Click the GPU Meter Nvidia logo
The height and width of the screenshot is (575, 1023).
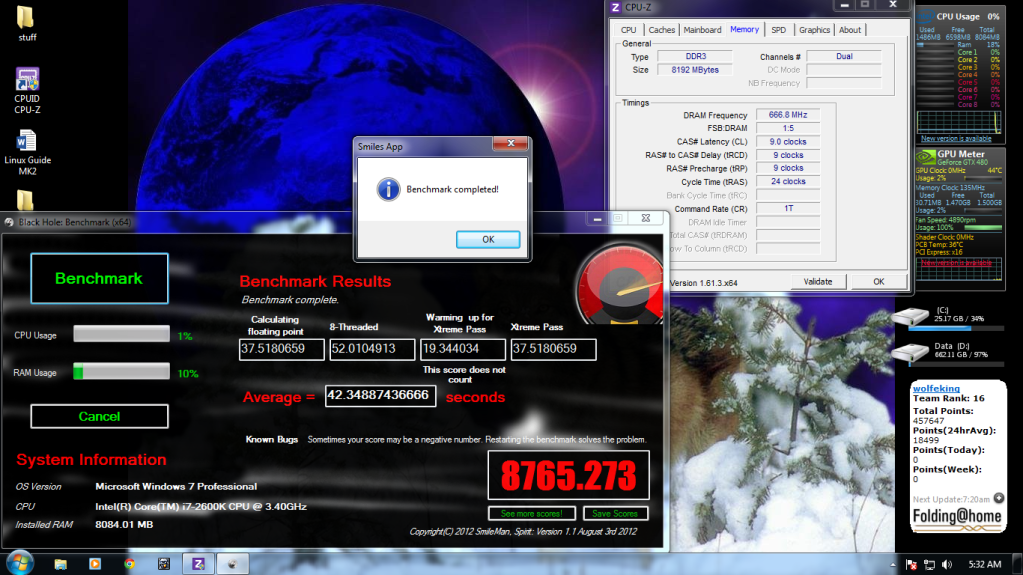pyautogui.click(x=925, y=157)
